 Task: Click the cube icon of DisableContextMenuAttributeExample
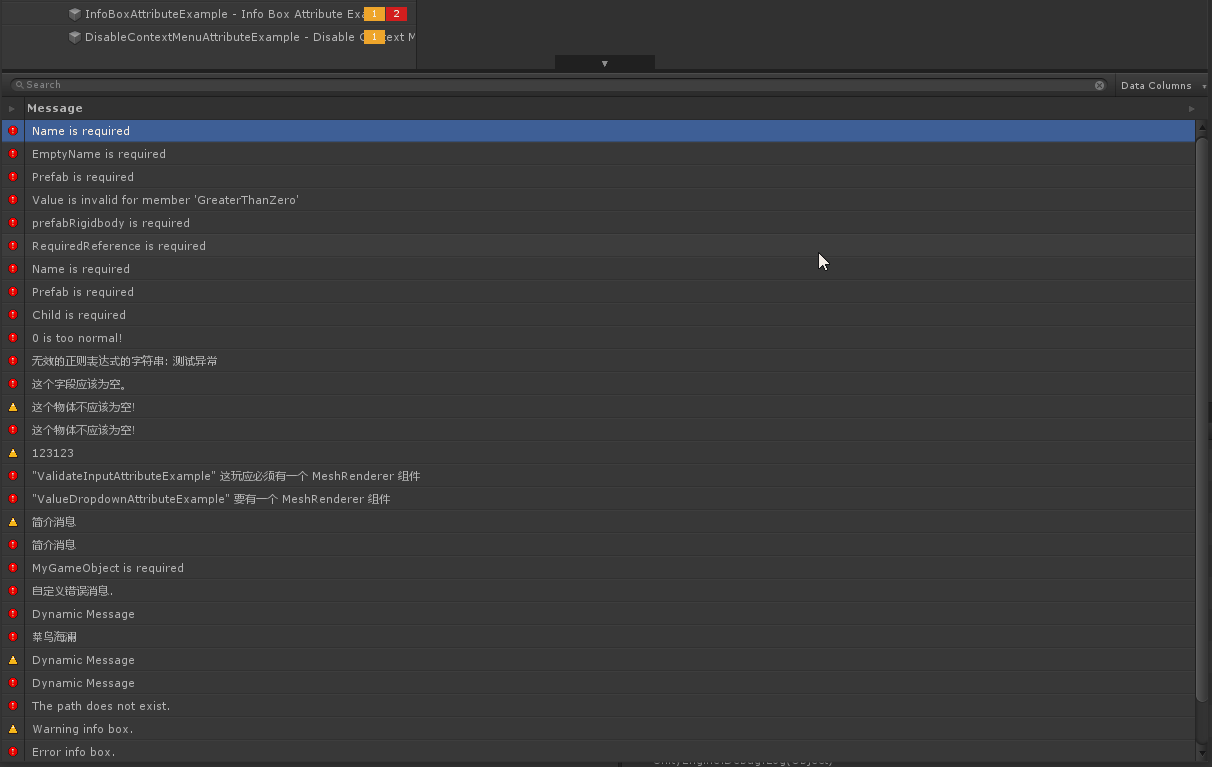click(75, 37)
